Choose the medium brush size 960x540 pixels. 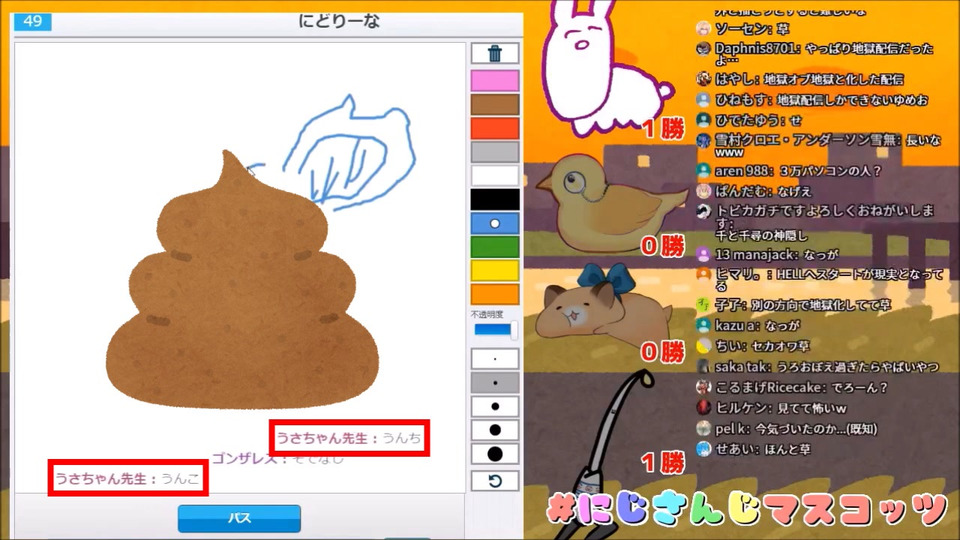click(x=495, y=407)
